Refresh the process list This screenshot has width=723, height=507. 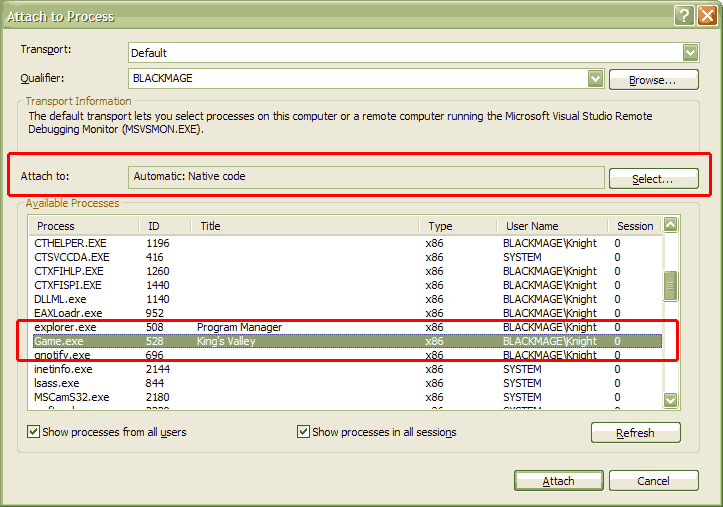[635, 433]
